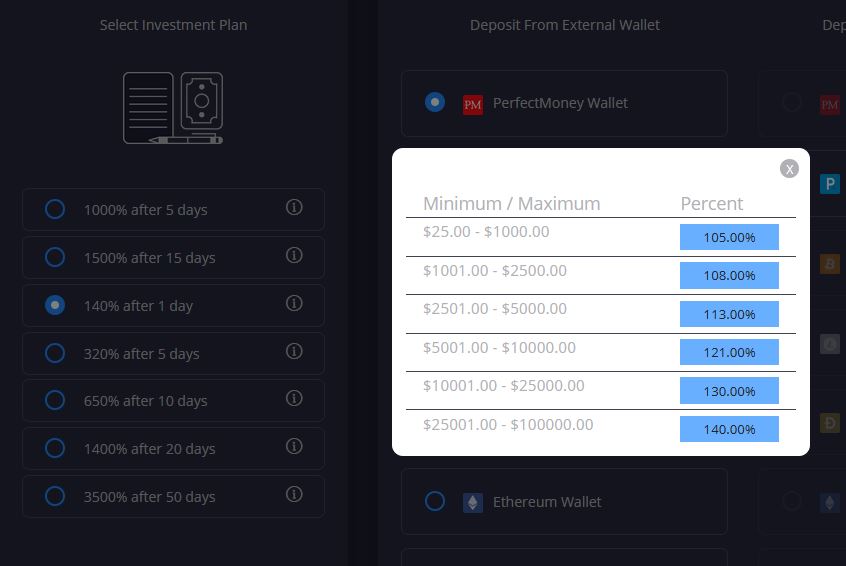The image size is (846, 566).
Task: Click the Ethereum logo icon
Action: point(473,502)
